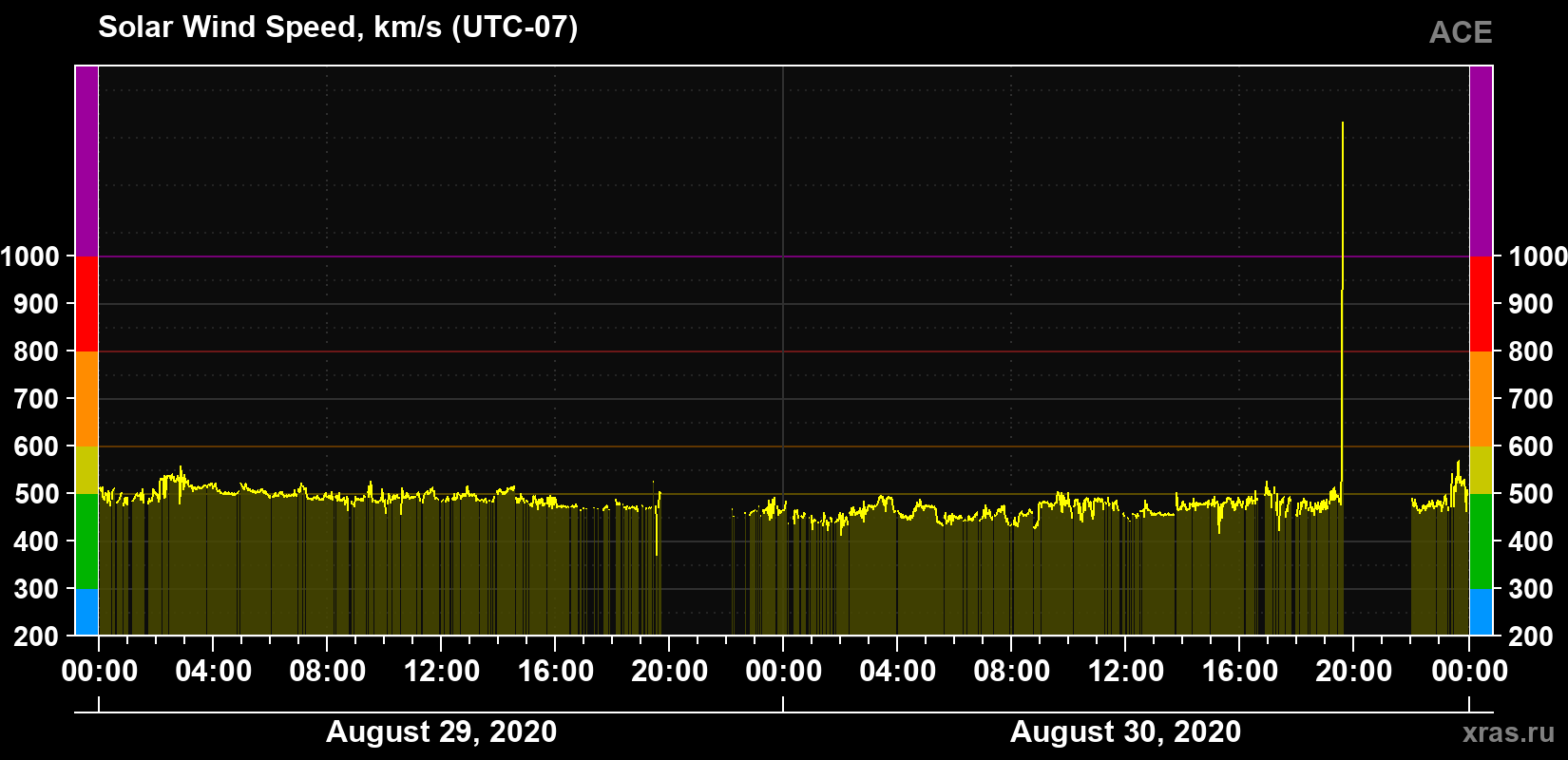Click the "August 29, 2020" date label
The image size is (1568, 760).
point(442,732)
